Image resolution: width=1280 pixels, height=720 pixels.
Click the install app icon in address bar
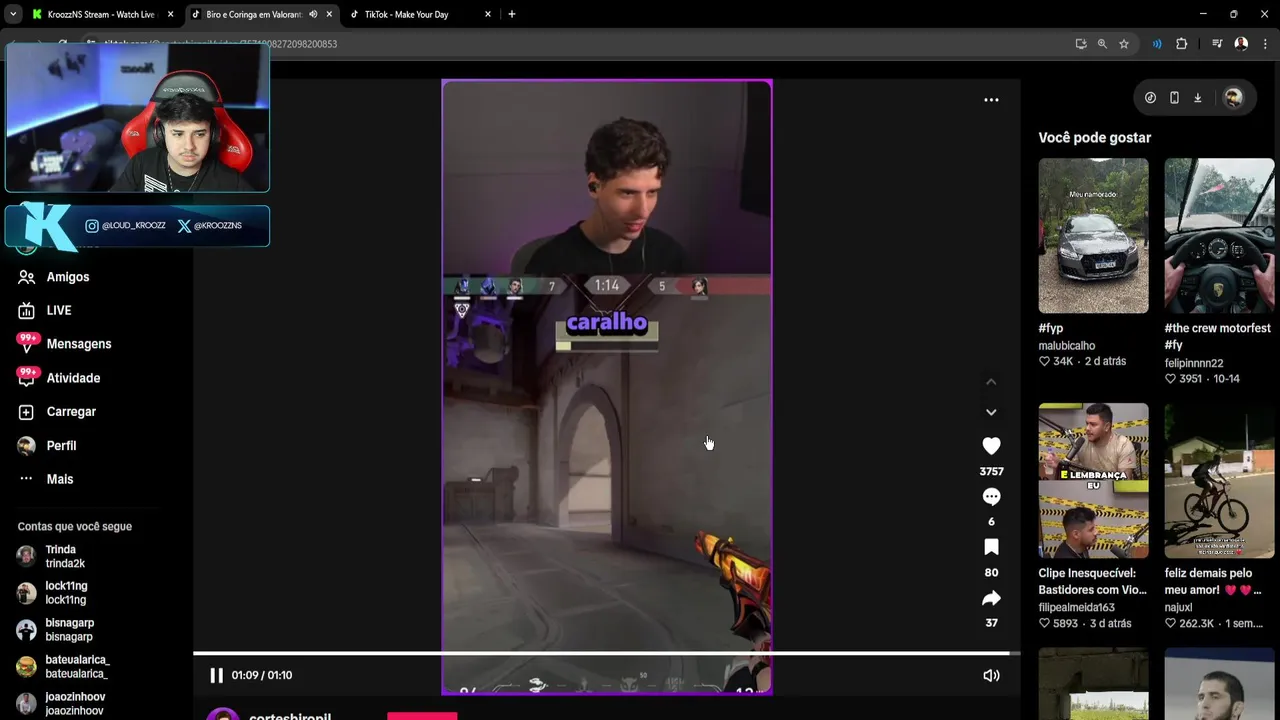pos(1081,44)
